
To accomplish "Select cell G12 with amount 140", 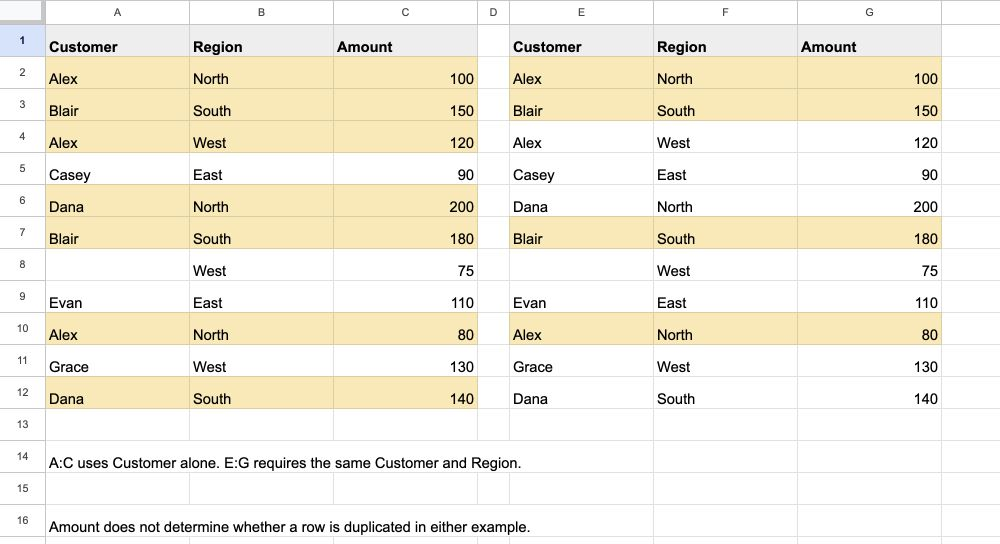I will 869,393.
